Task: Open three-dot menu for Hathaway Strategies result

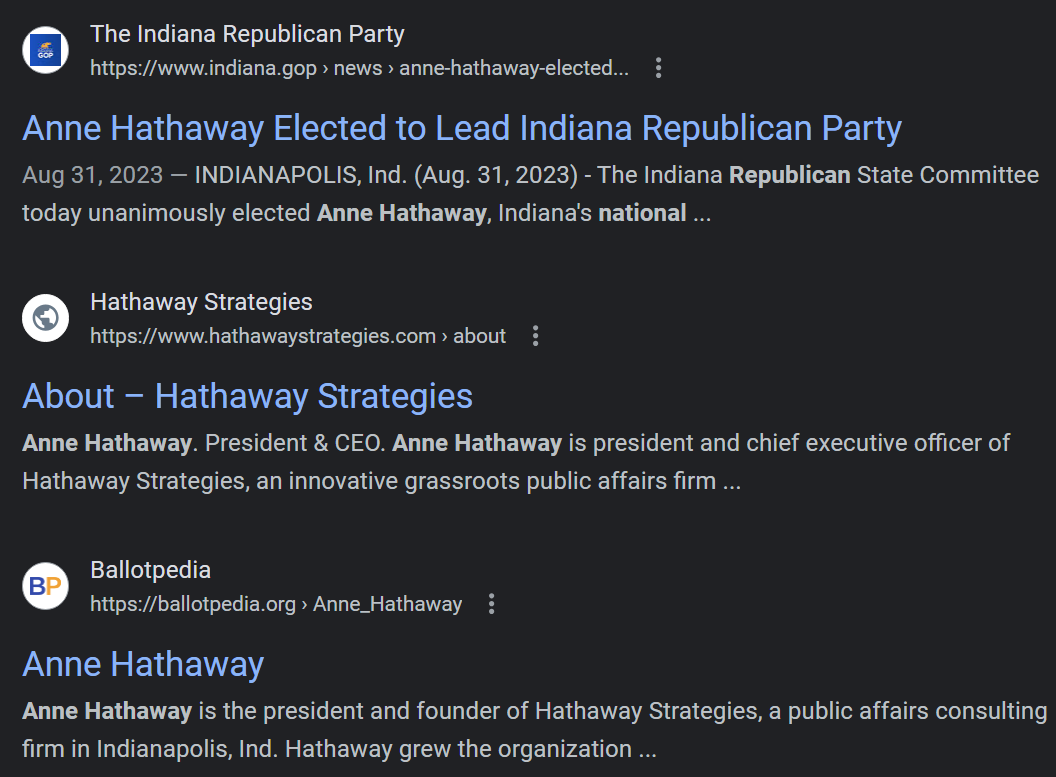Action: (535, 335)
